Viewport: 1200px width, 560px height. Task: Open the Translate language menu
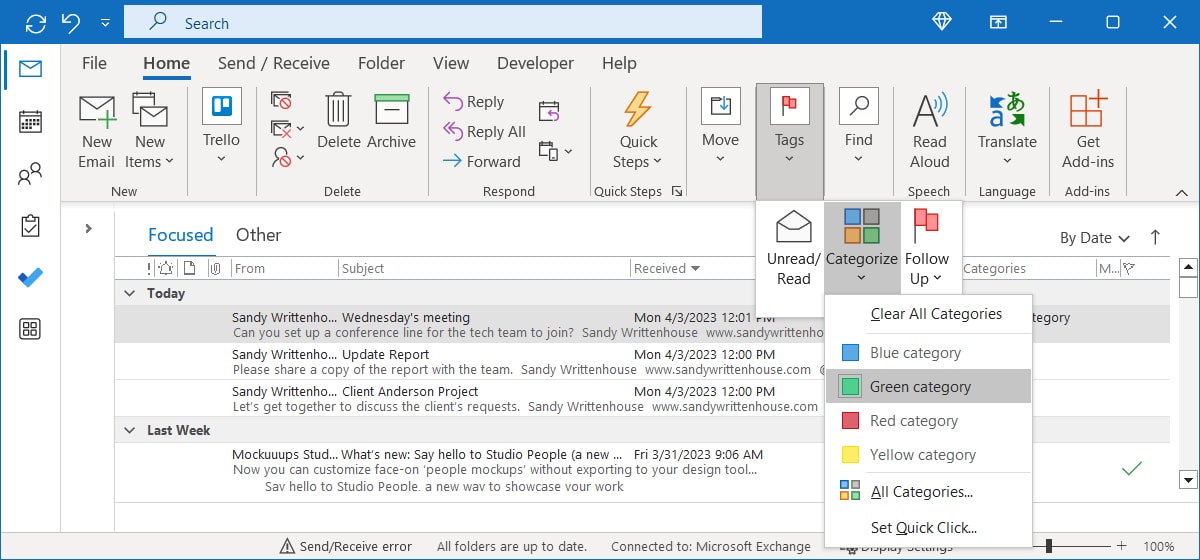click(1007, 129)
